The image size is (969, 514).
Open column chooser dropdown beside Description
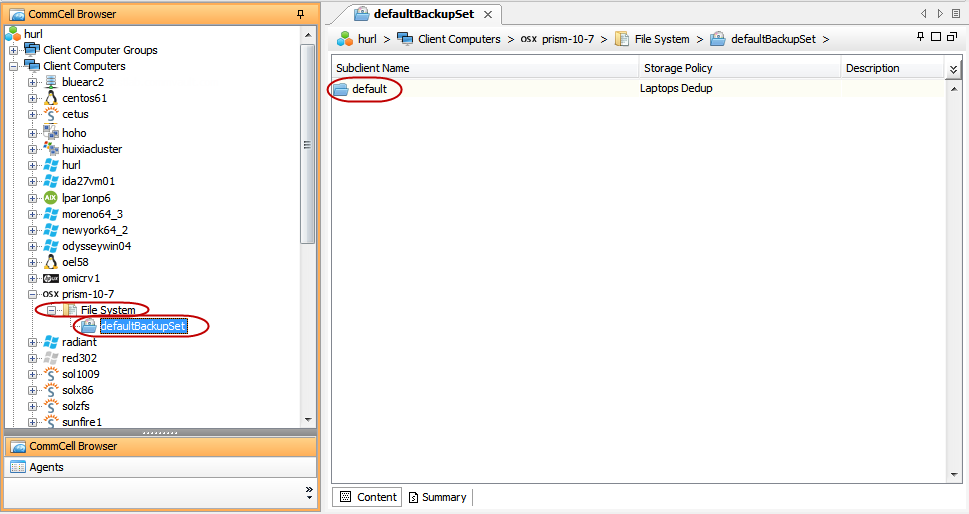[x=953, y=69]
